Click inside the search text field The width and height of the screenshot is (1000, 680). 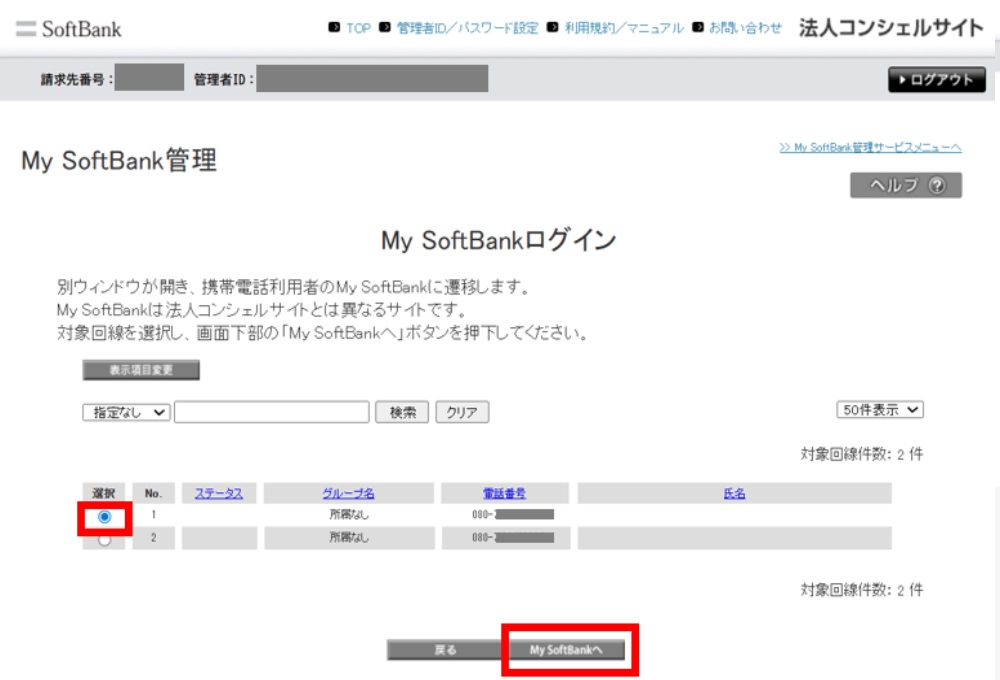pyautogui.click(x=270, y=412)
